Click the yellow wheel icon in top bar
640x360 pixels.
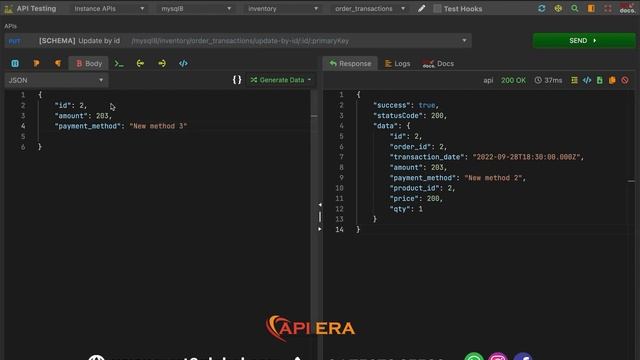(558, 9)
